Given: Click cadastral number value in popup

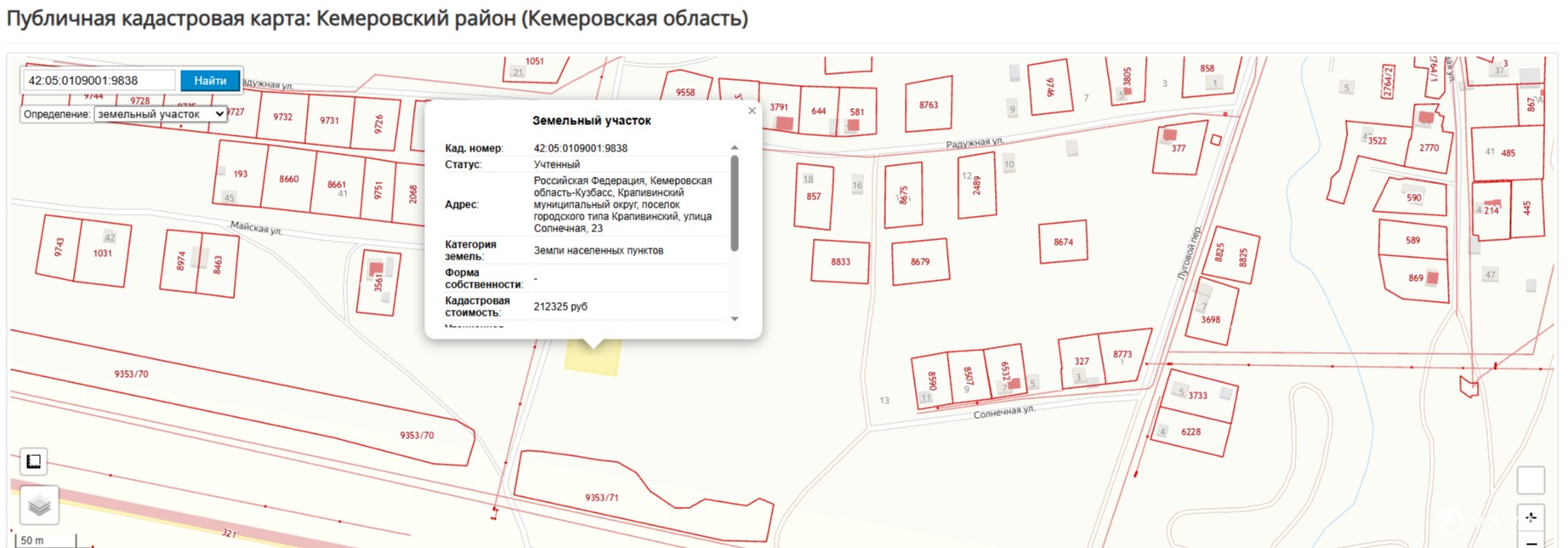Looking at the screenshot, I should coord(581,148).
